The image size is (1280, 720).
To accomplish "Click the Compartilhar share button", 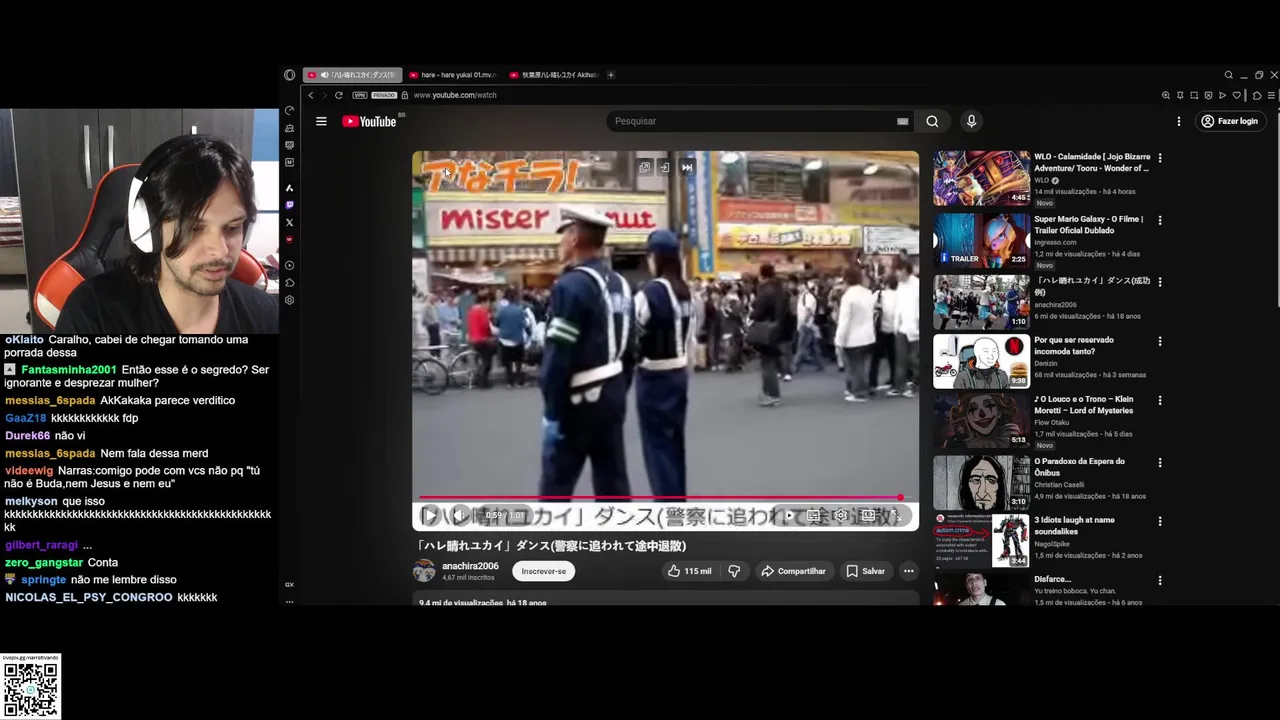I will (793, 571).
